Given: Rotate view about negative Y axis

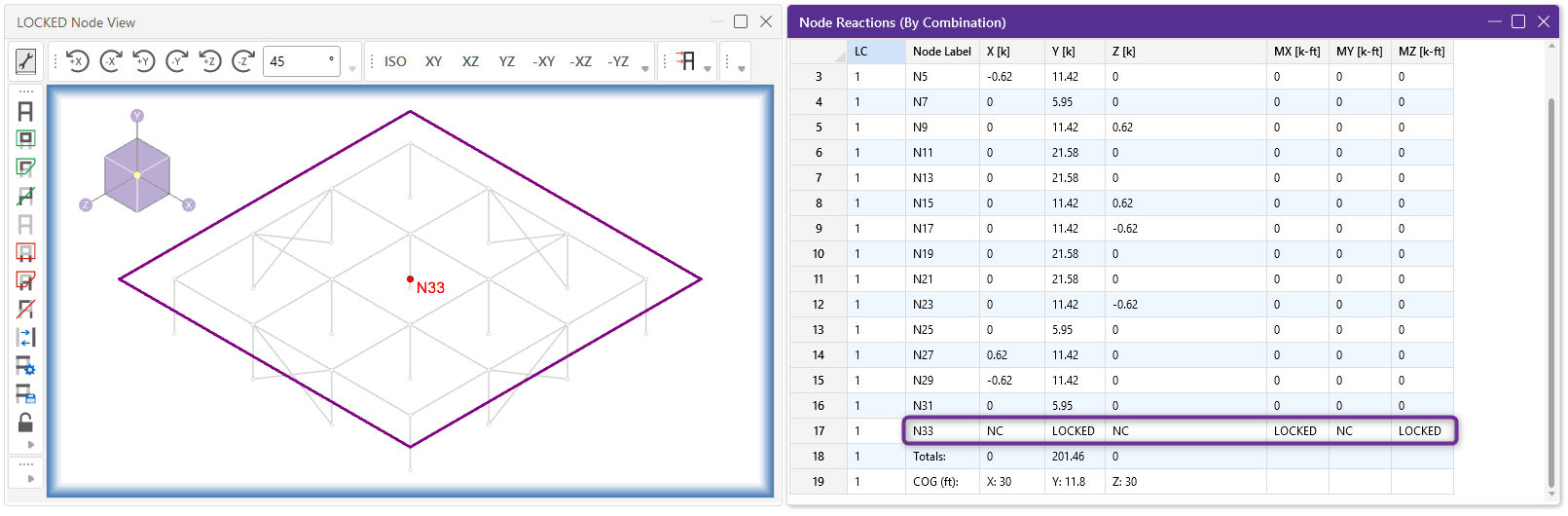Looking at the screenshot, I should [x=177, y=61].
